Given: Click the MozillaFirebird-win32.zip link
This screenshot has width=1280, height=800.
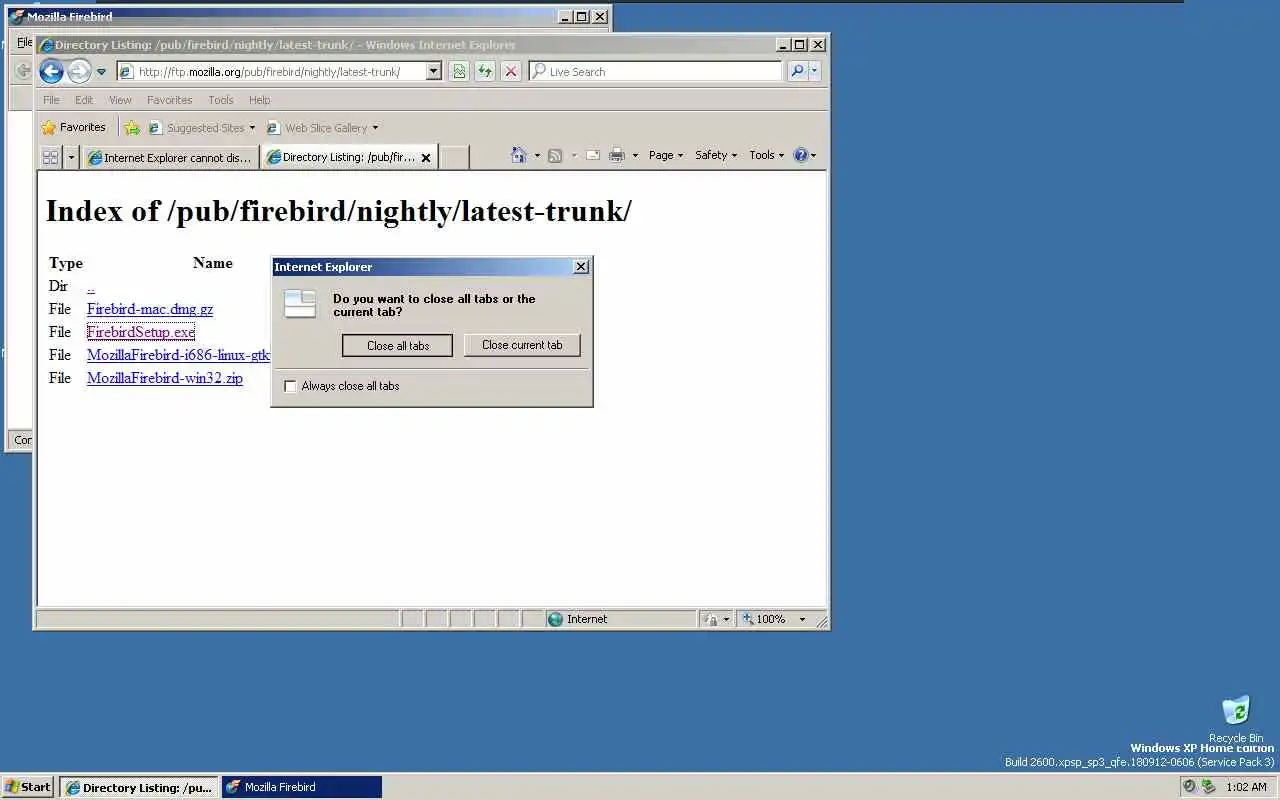Looking at the screenshot, I should click(165, 378).
